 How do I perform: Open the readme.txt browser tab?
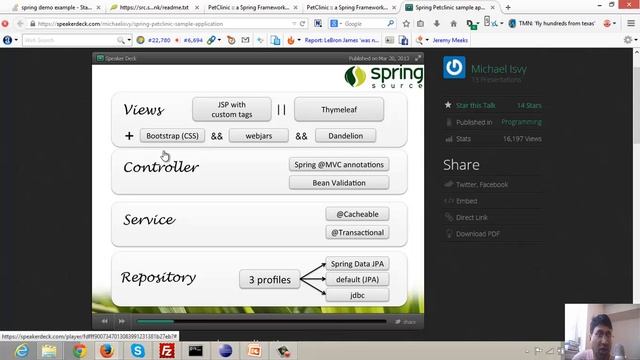coord(154,7)
